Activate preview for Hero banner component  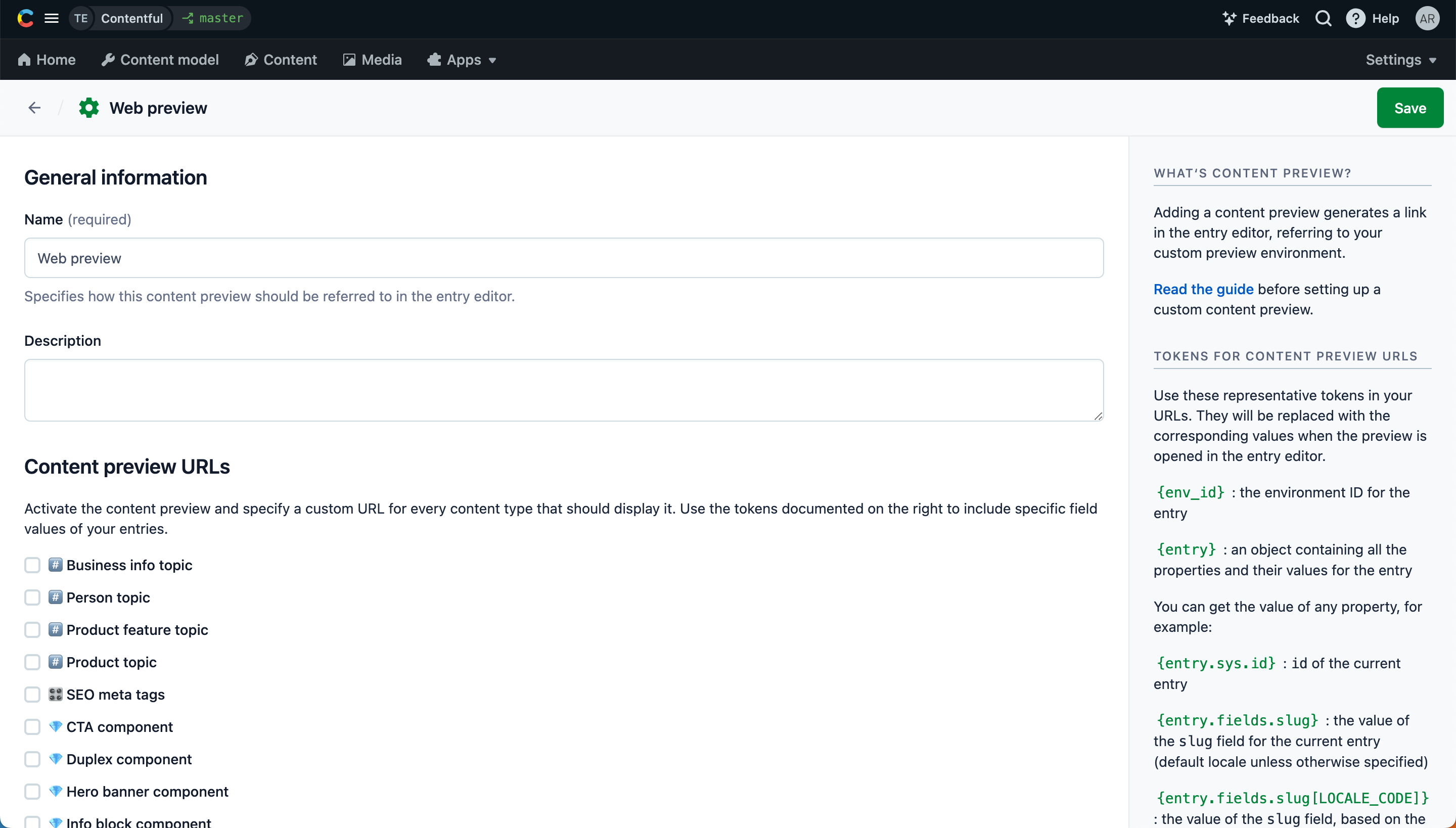click(x=32, y=791)
